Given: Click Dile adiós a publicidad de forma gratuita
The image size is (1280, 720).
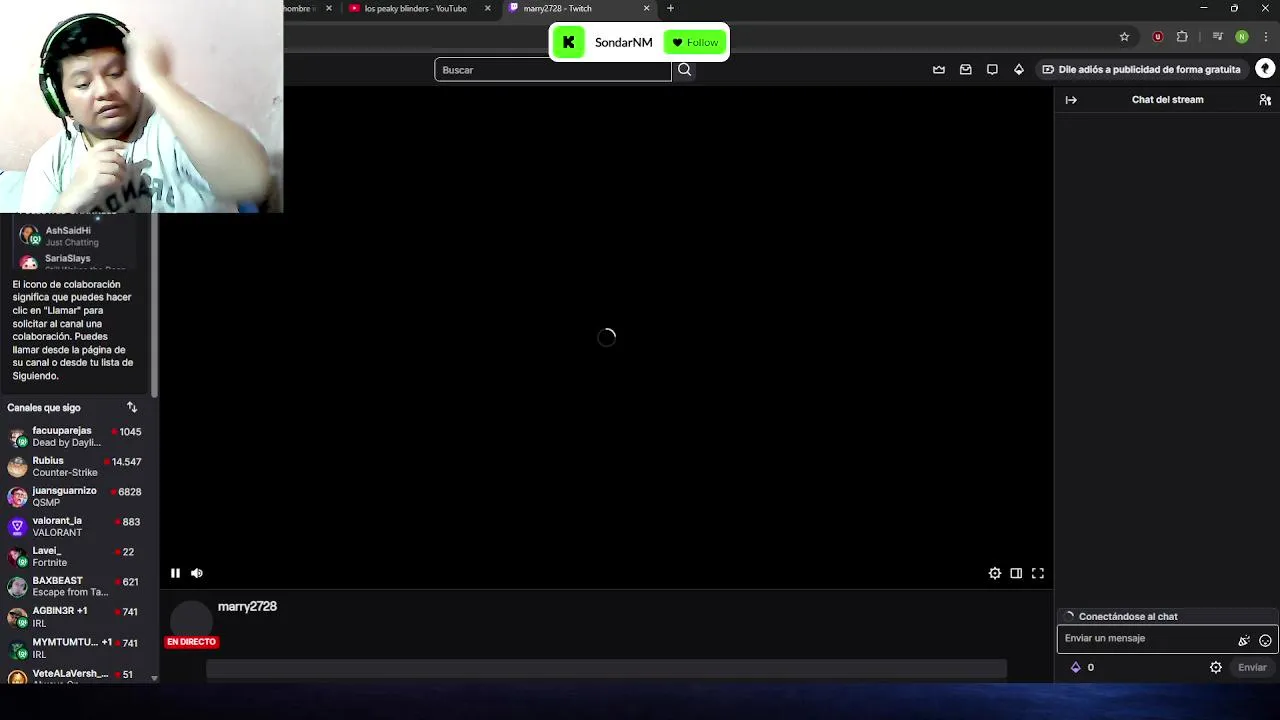Looking at the screenshot, I should [1141, 69].
